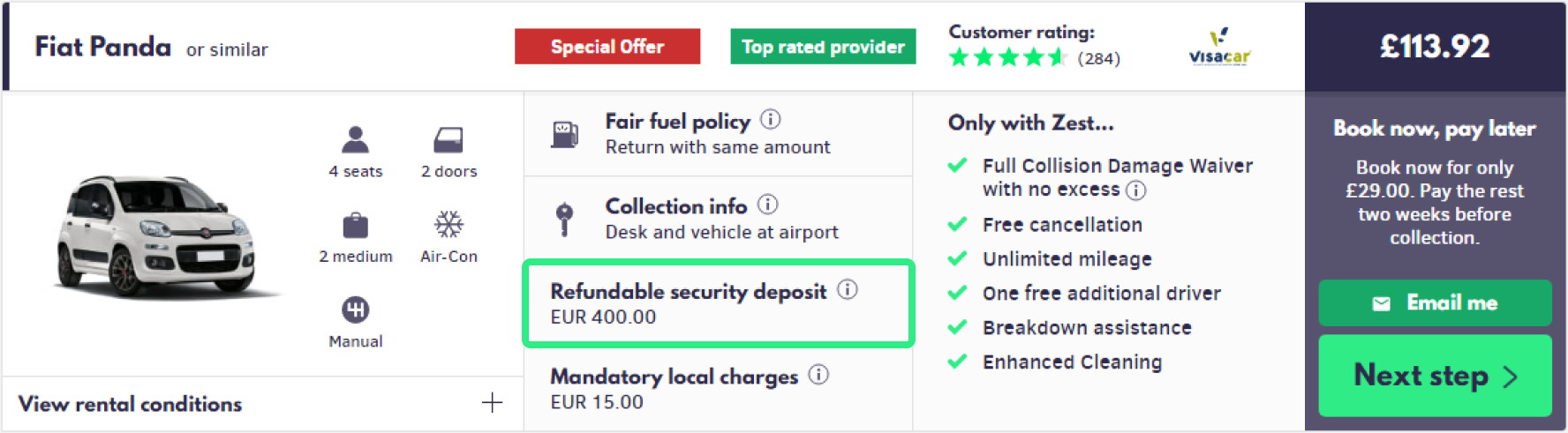The height and width of the screenshot is (433, 1568).
Task: Click the 2 medium luggage icon
Action: [x=355, y=225]
